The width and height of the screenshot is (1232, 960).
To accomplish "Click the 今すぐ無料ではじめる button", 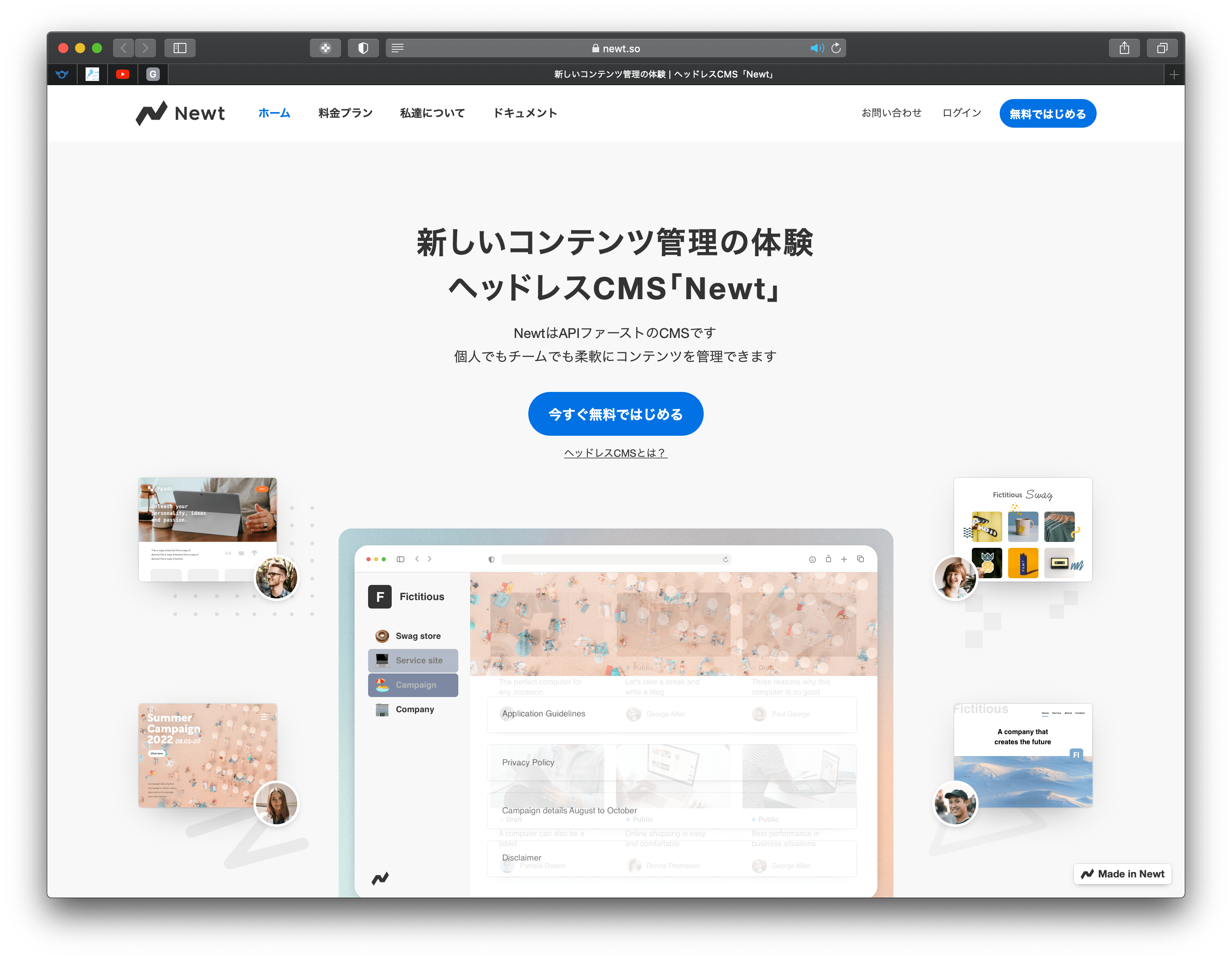I will point(616,414).
